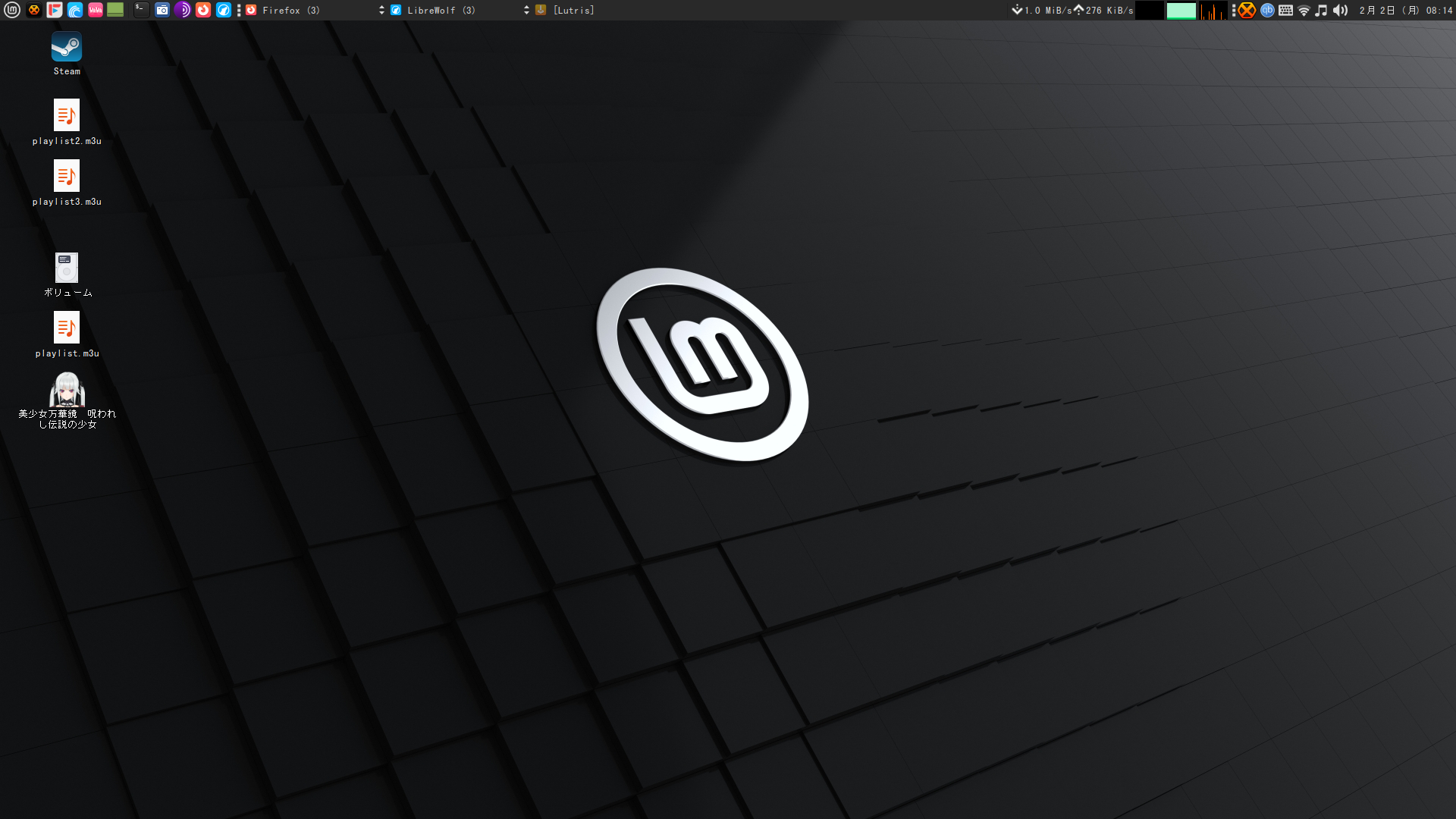Screen dimensions: 1456x819
Task: Open the date and time calendar
Action: point(1405,10)
